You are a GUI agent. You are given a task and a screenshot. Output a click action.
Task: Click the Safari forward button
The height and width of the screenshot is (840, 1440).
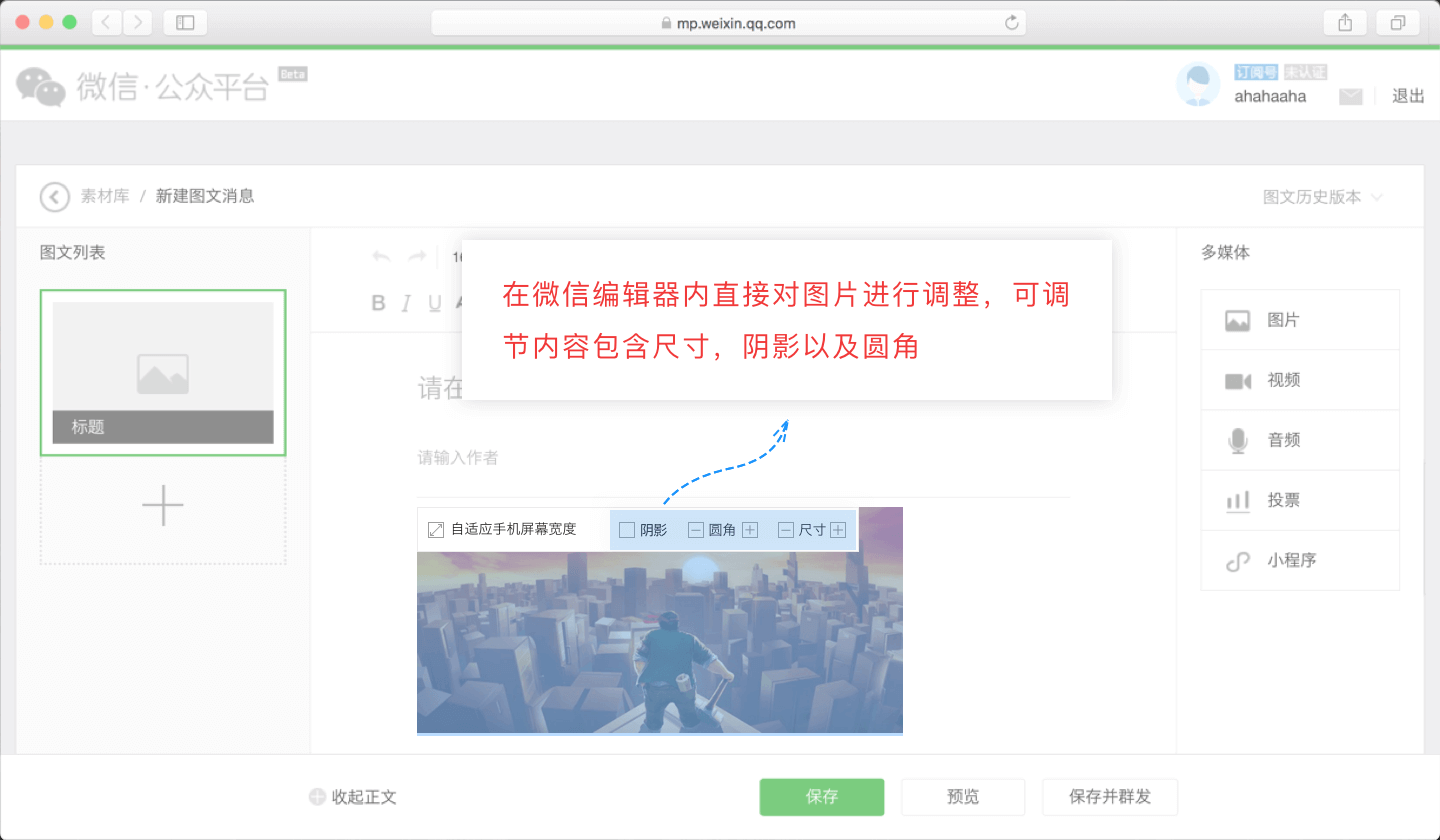pyautogui.click(x=138, y=22)
